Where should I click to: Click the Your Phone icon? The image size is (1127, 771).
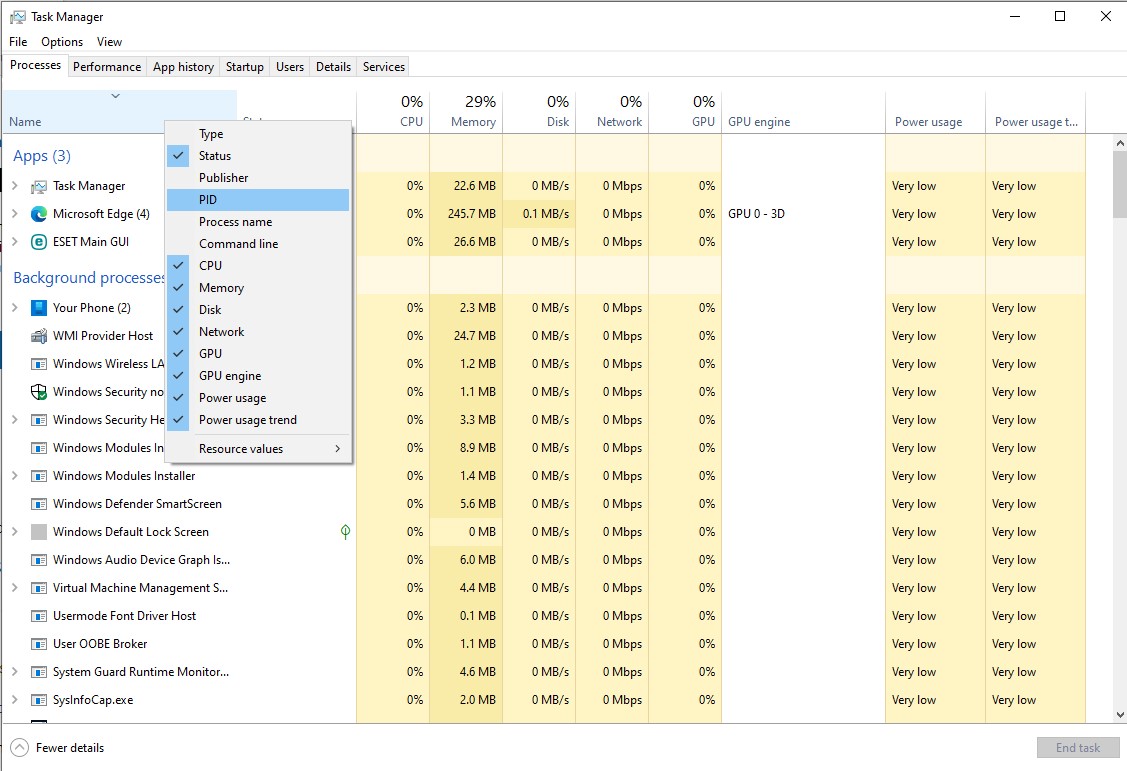(39, 308)
